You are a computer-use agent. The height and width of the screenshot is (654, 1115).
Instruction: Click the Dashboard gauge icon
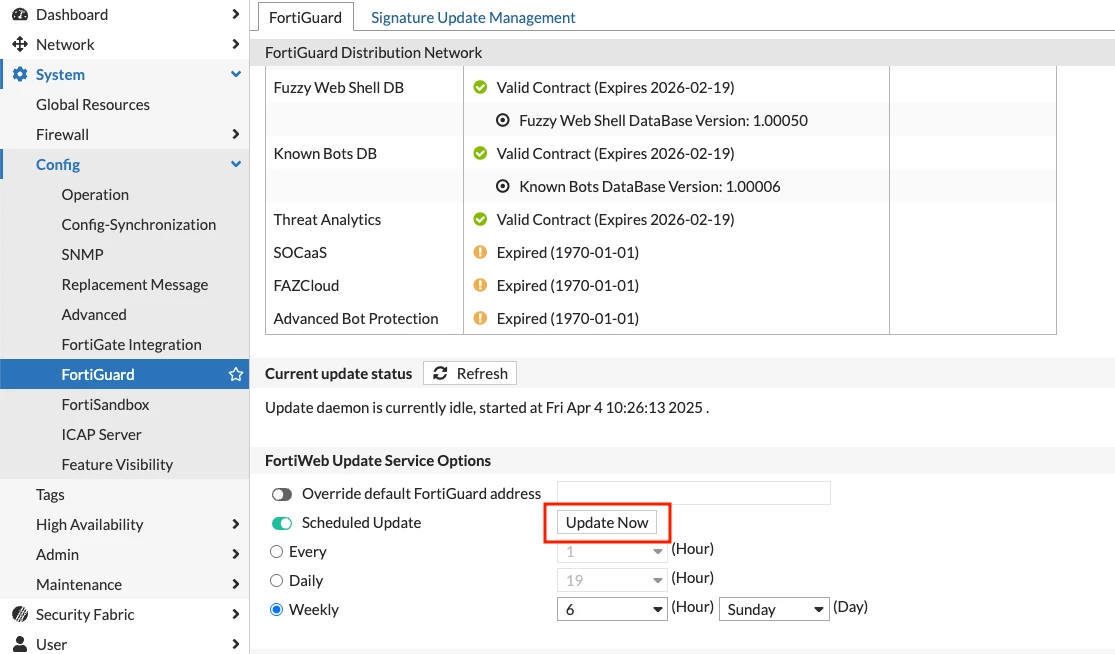click(x=20, y=14)
